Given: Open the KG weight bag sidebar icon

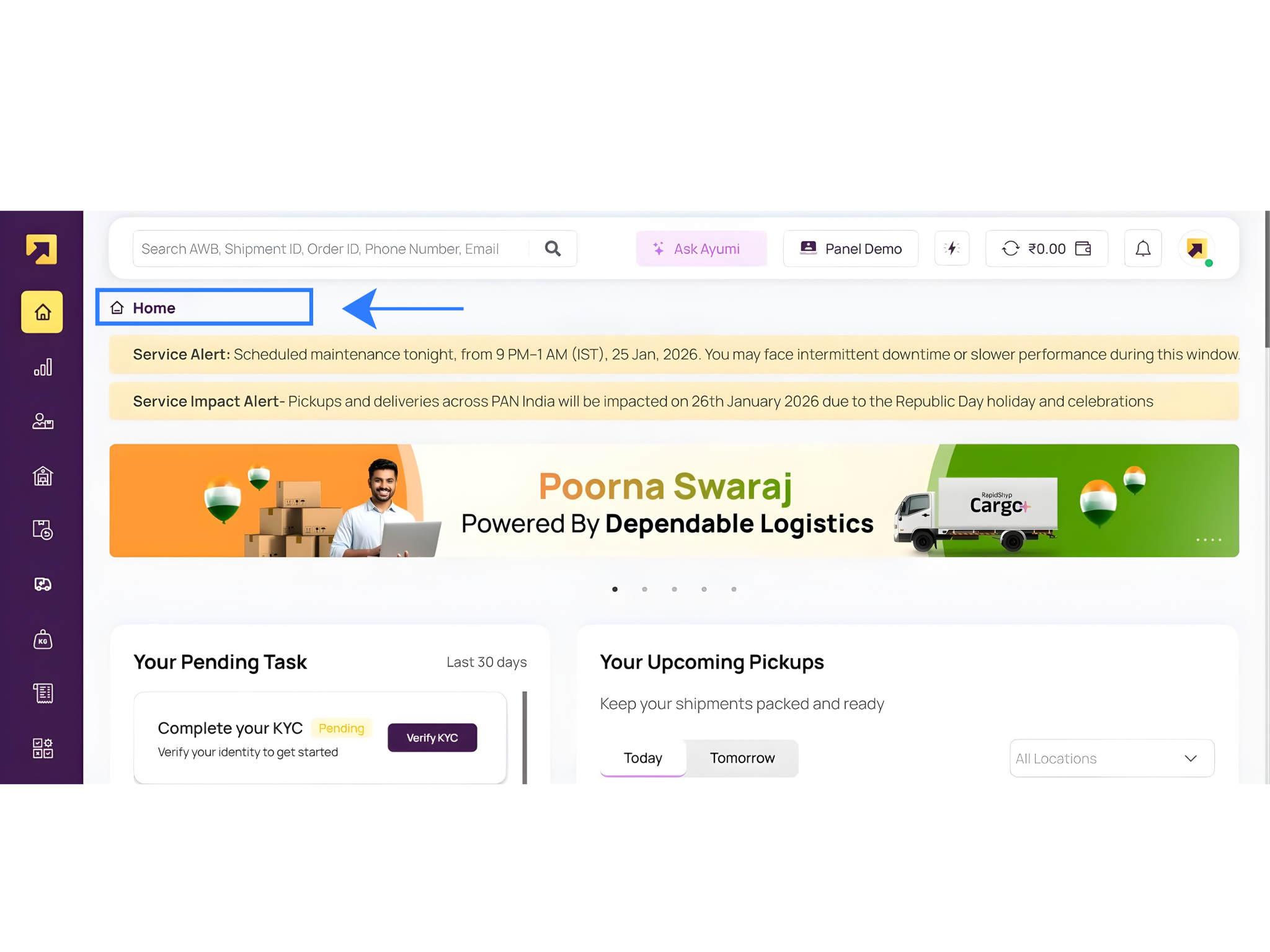Looking at the screenshot, I should point(42,639).
